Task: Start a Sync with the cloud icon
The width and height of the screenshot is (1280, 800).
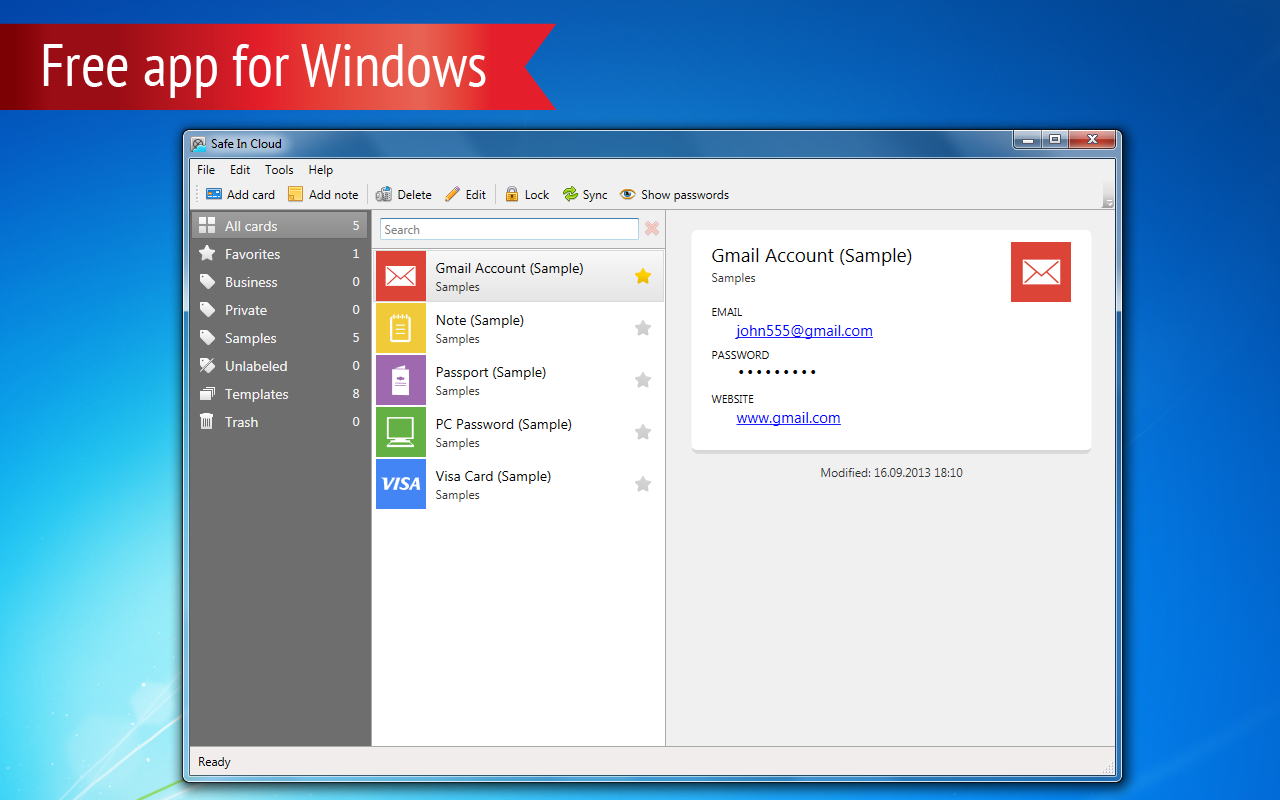Action: 568,194
